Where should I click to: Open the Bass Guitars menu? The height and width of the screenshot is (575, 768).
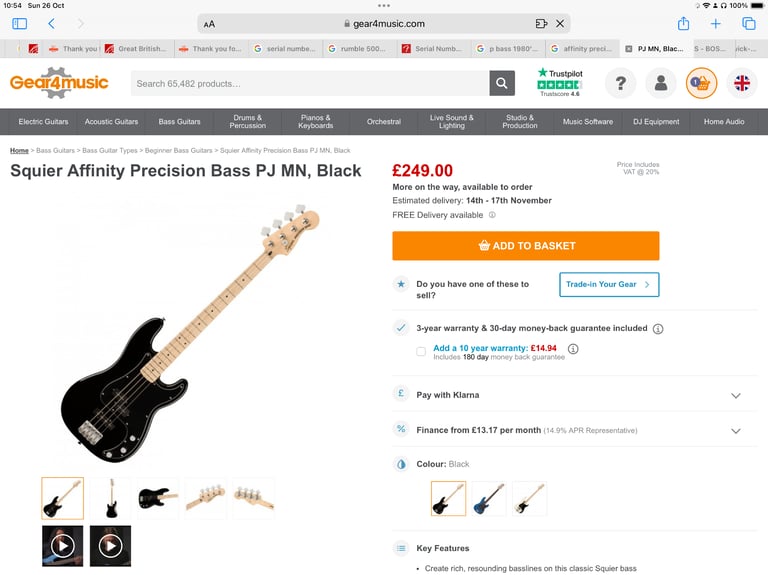click(180, 122)
